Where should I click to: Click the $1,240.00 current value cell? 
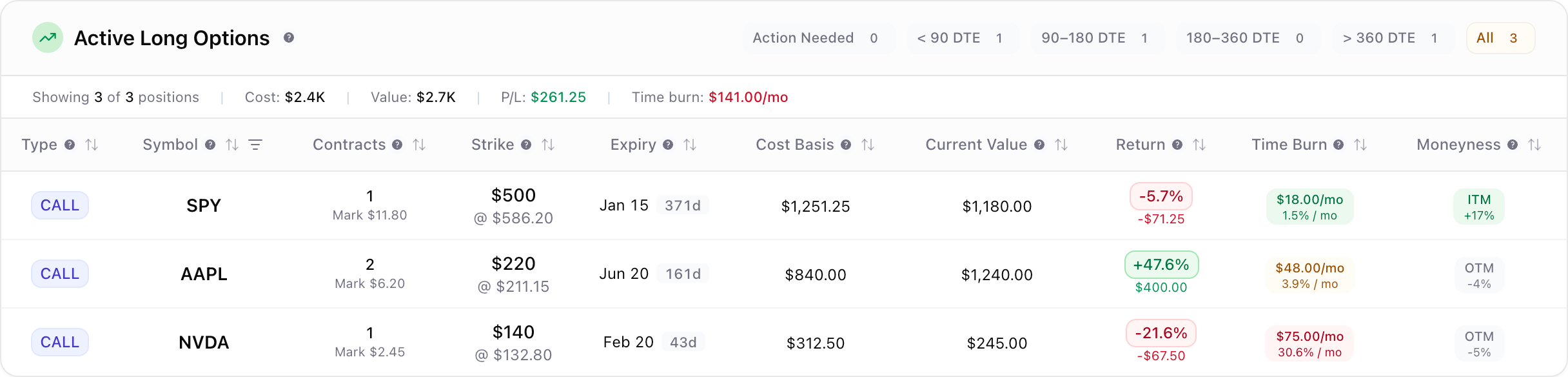(997, 275)
